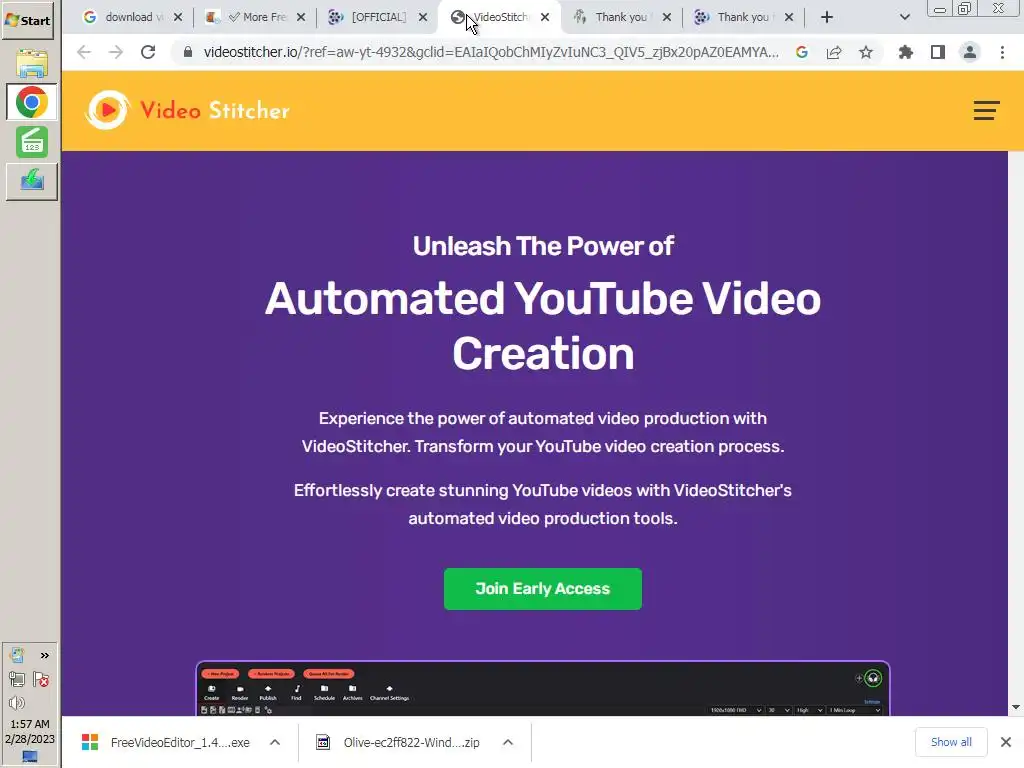
Task: Click the Show desktop icon
Action: (30, 757)
